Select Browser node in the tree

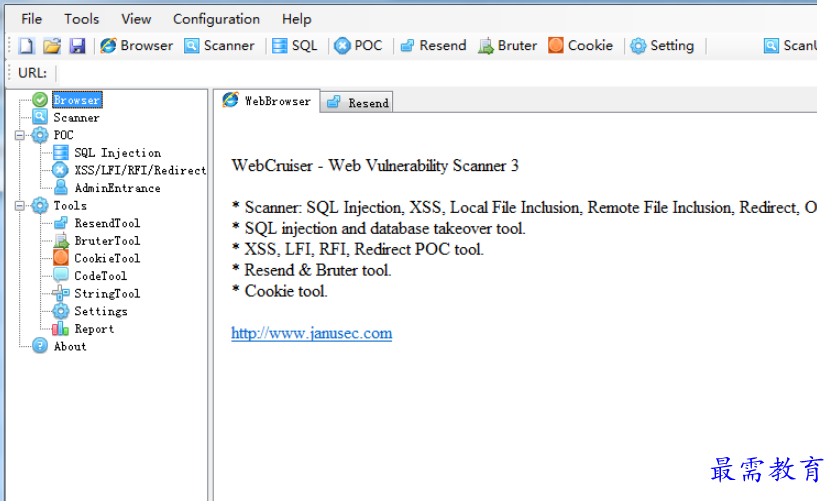click(77, 100)
